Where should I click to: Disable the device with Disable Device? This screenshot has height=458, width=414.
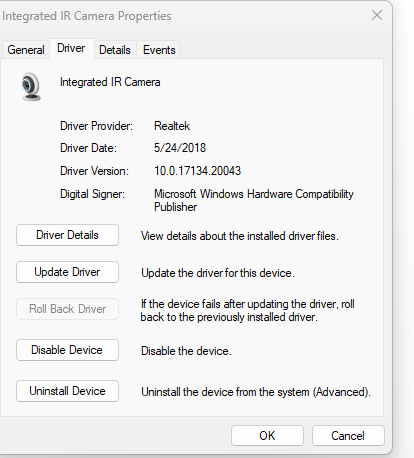coord(67,350)
